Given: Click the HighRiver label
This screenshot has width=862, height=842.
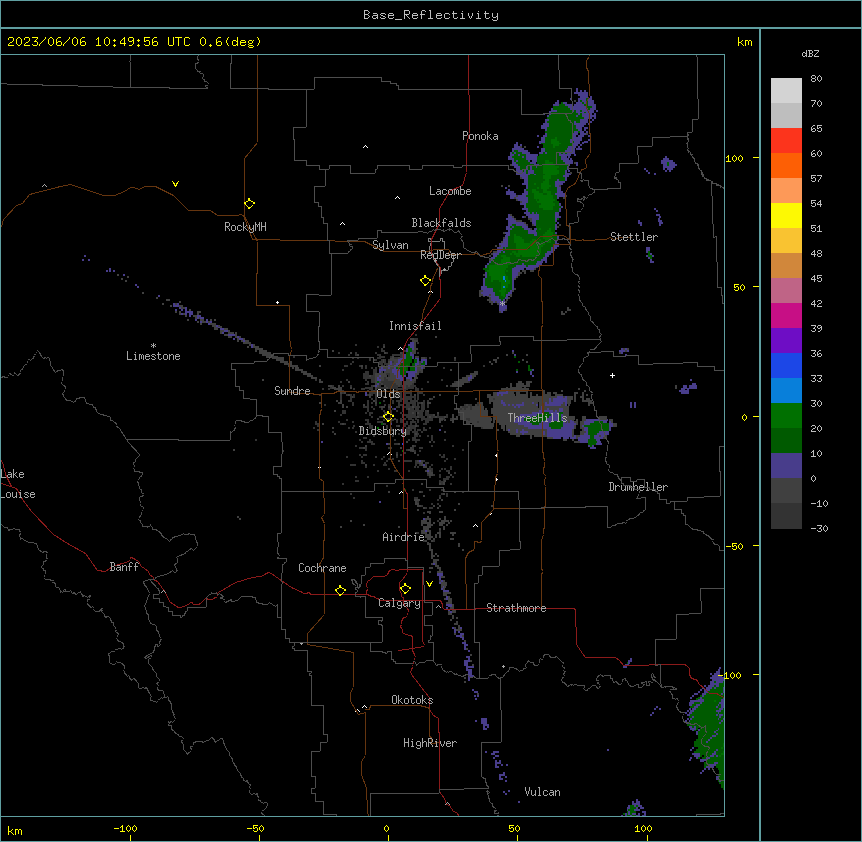Looking at the screenshot, I should (x=430, y=743).
